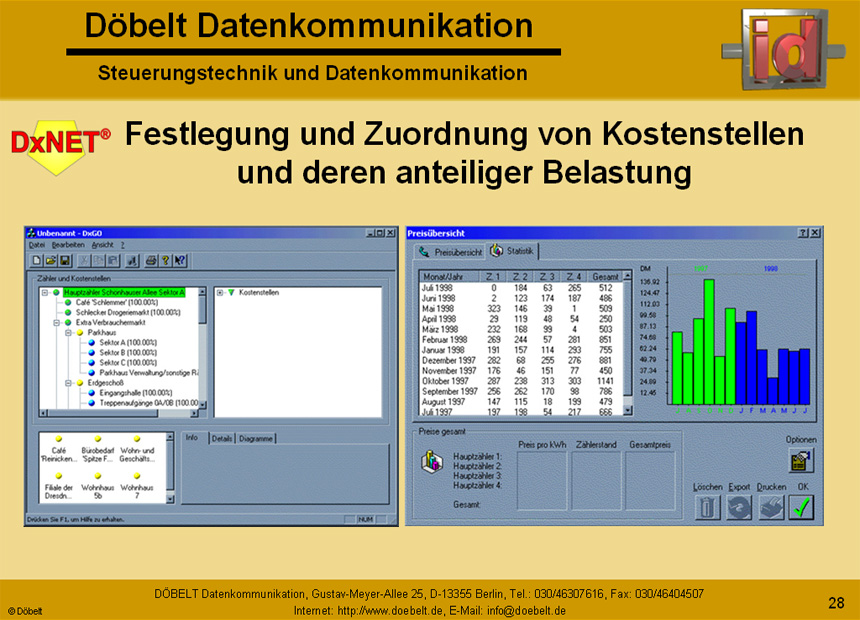Click the help question button in Preisübersicht title bar

point(804,233)
